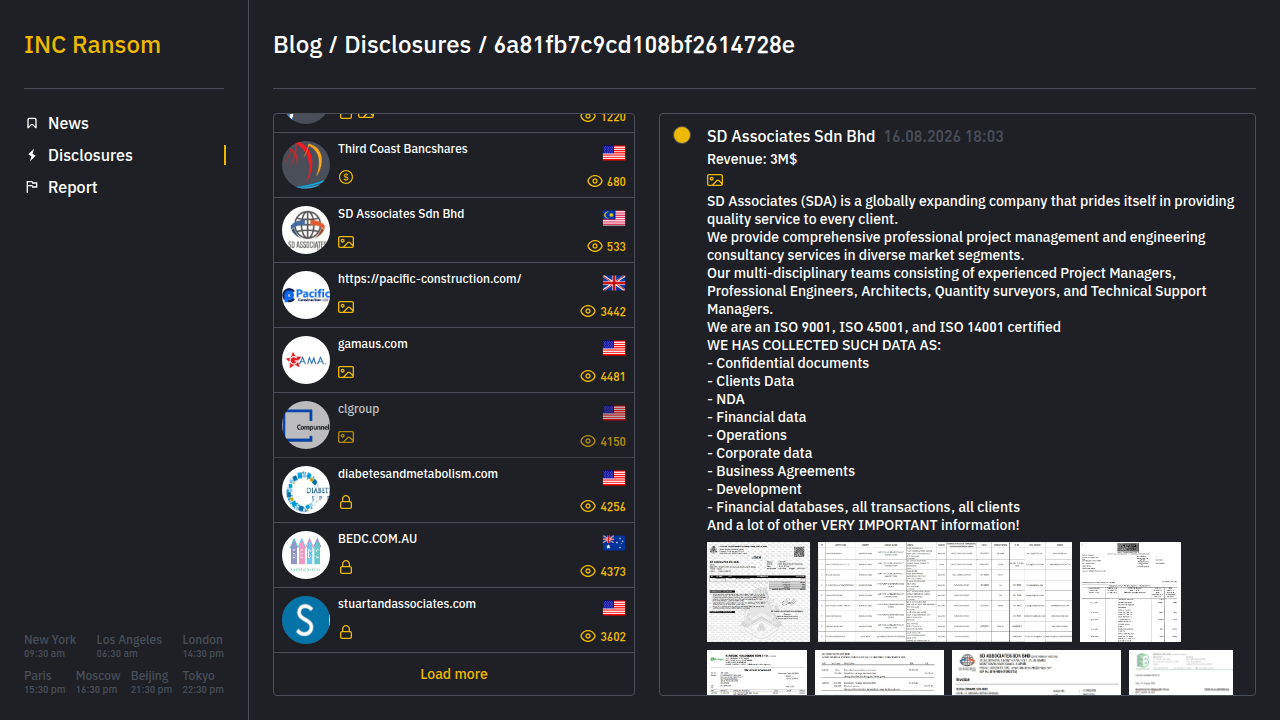Click the lightning bolt icon beside Disclosures

pyautogui.click(x=32, y=155)
